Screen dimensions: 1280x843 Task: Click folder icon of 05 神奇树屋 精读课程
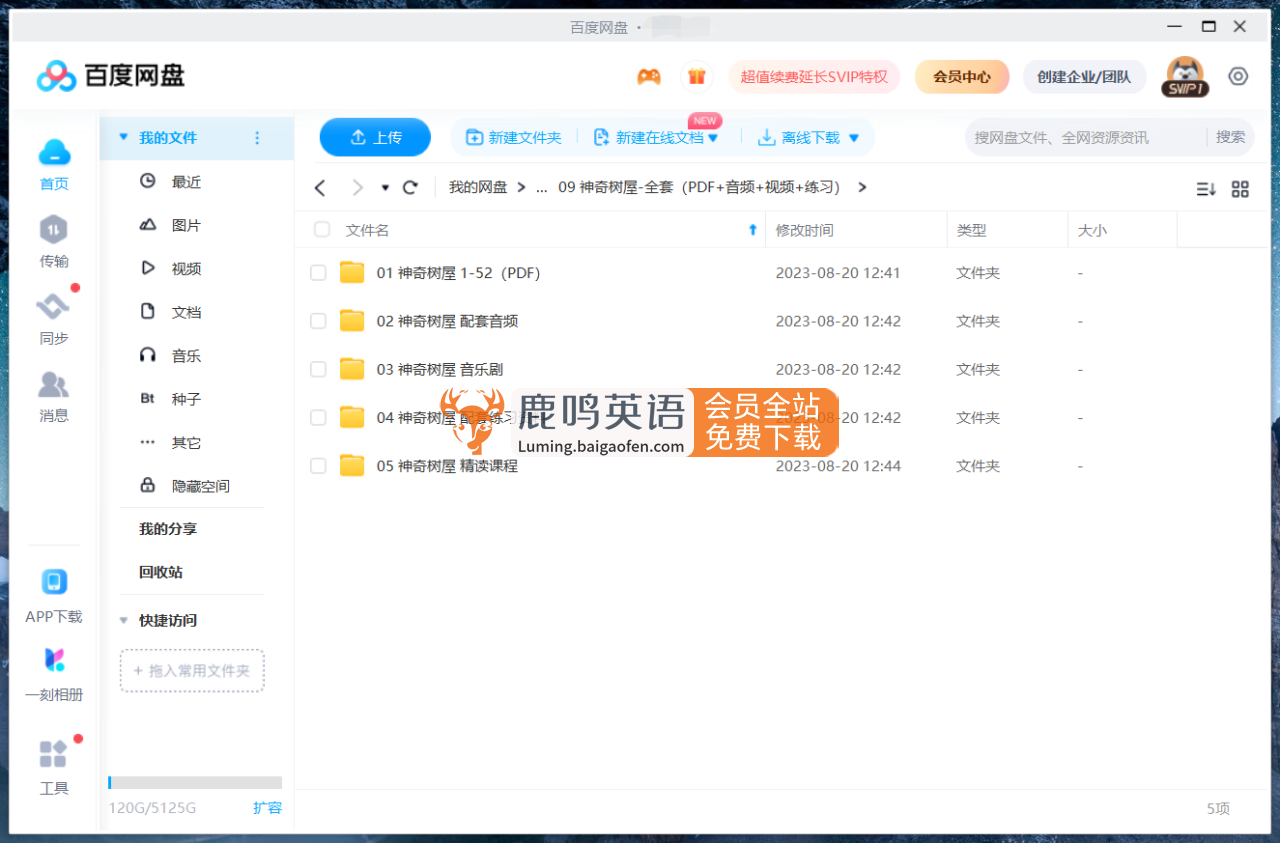(352, 465)
